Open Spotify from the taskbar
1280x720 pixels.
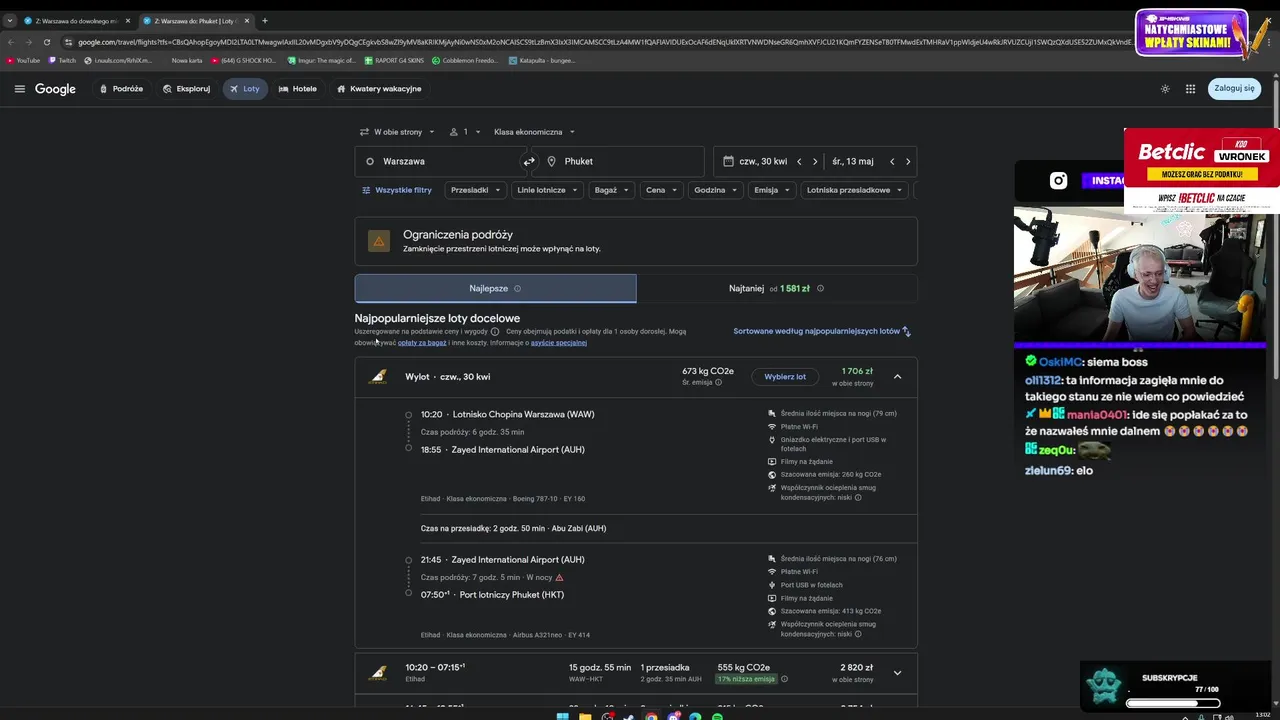point(717,716)
